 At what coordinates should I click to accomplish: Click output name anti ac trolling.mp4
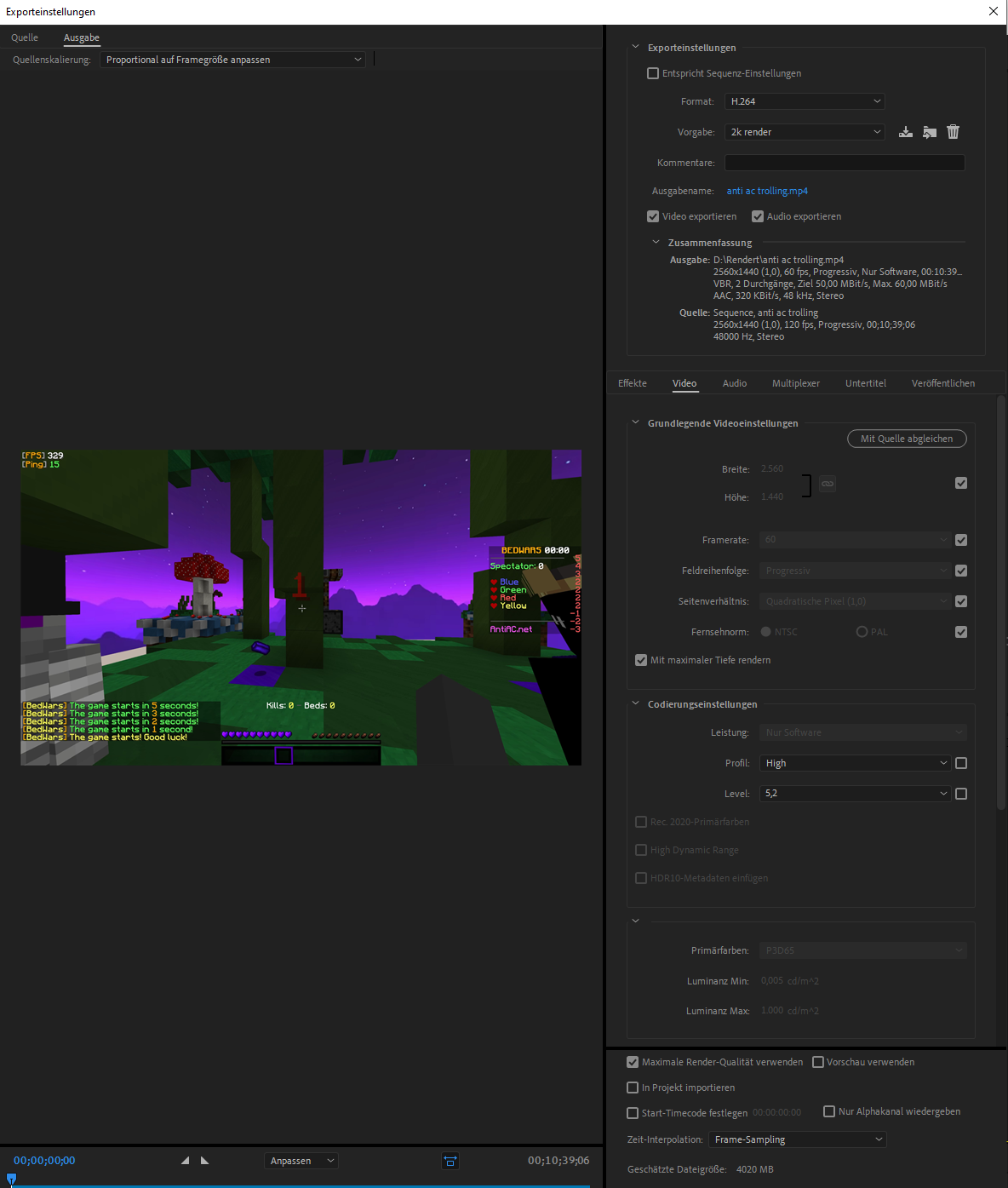[x=767, y=191]
